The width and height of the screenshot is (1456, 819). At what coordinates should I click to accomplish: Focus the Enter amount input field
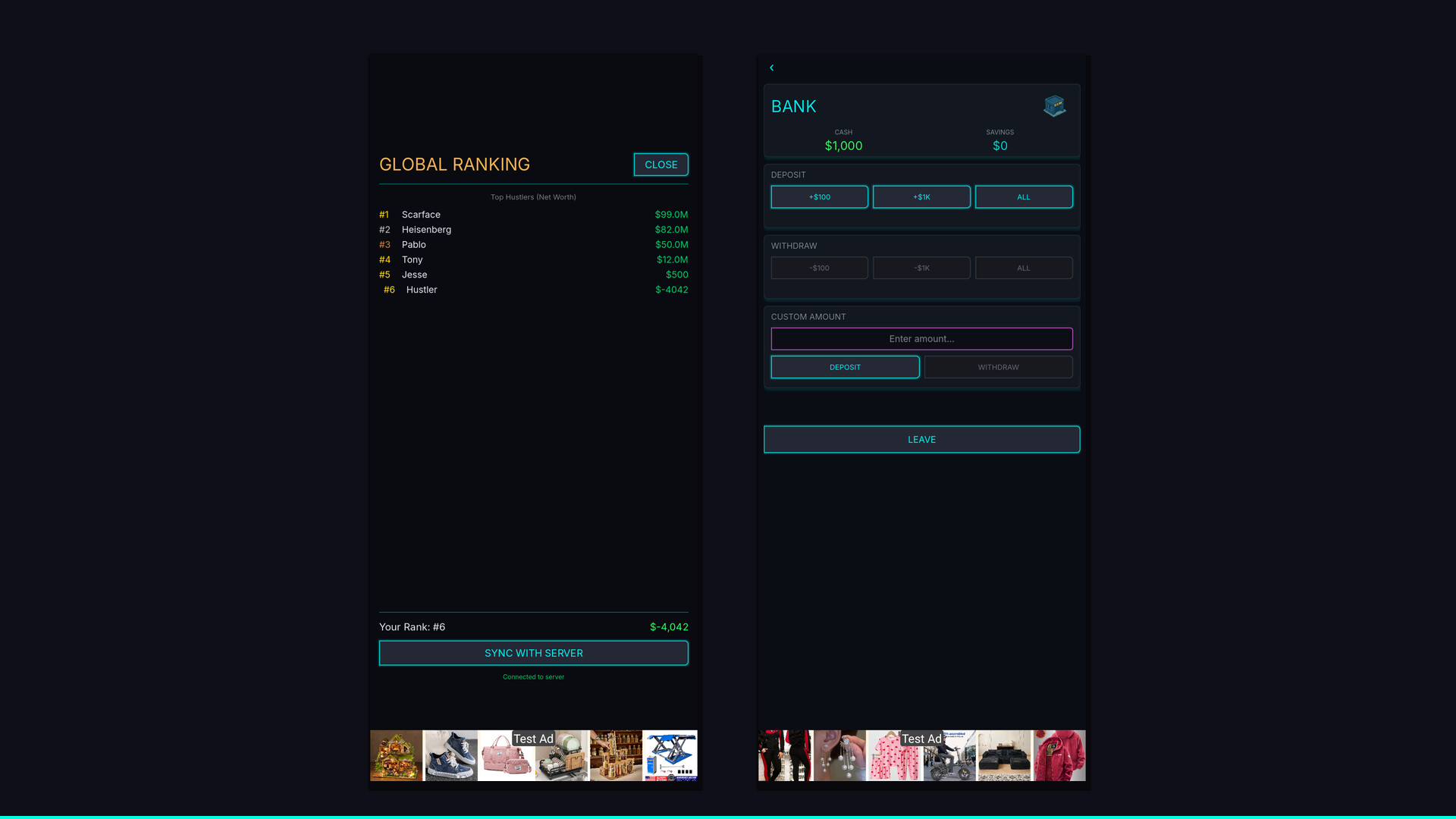[x=921, y=339]
